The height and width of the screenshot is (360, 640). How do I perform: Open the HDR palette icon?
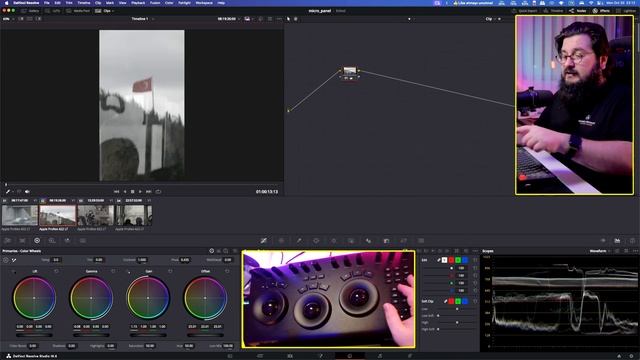(52, 241)
